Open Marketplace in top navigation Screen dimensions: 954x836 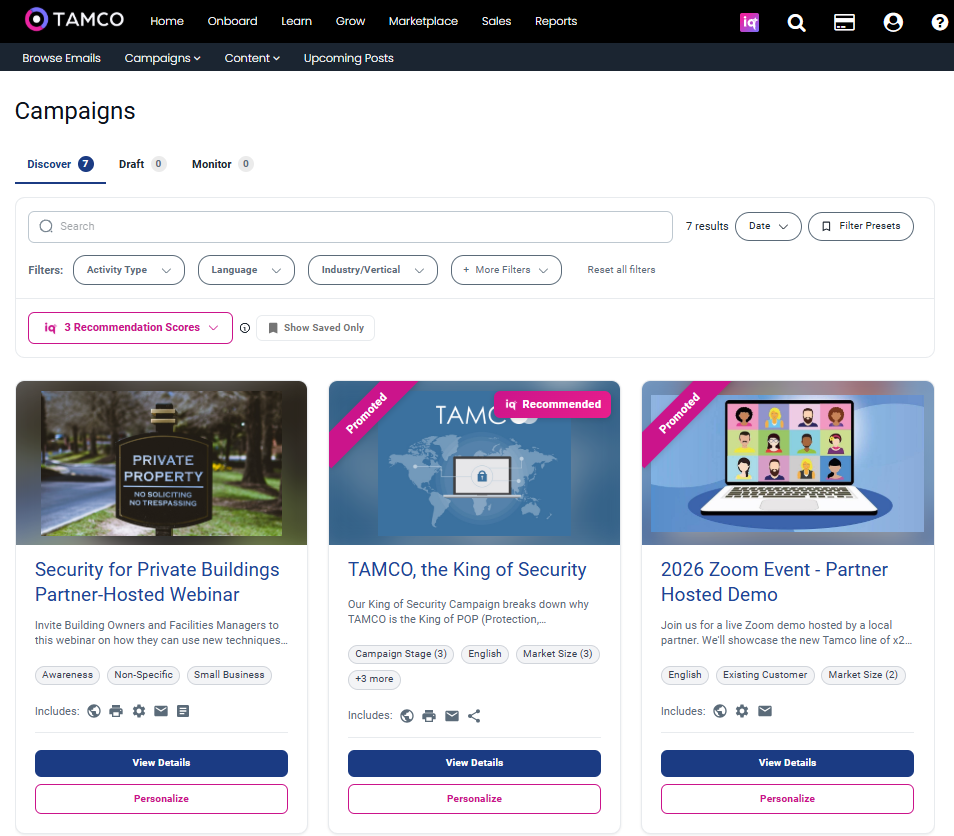[x=423, y=21]
